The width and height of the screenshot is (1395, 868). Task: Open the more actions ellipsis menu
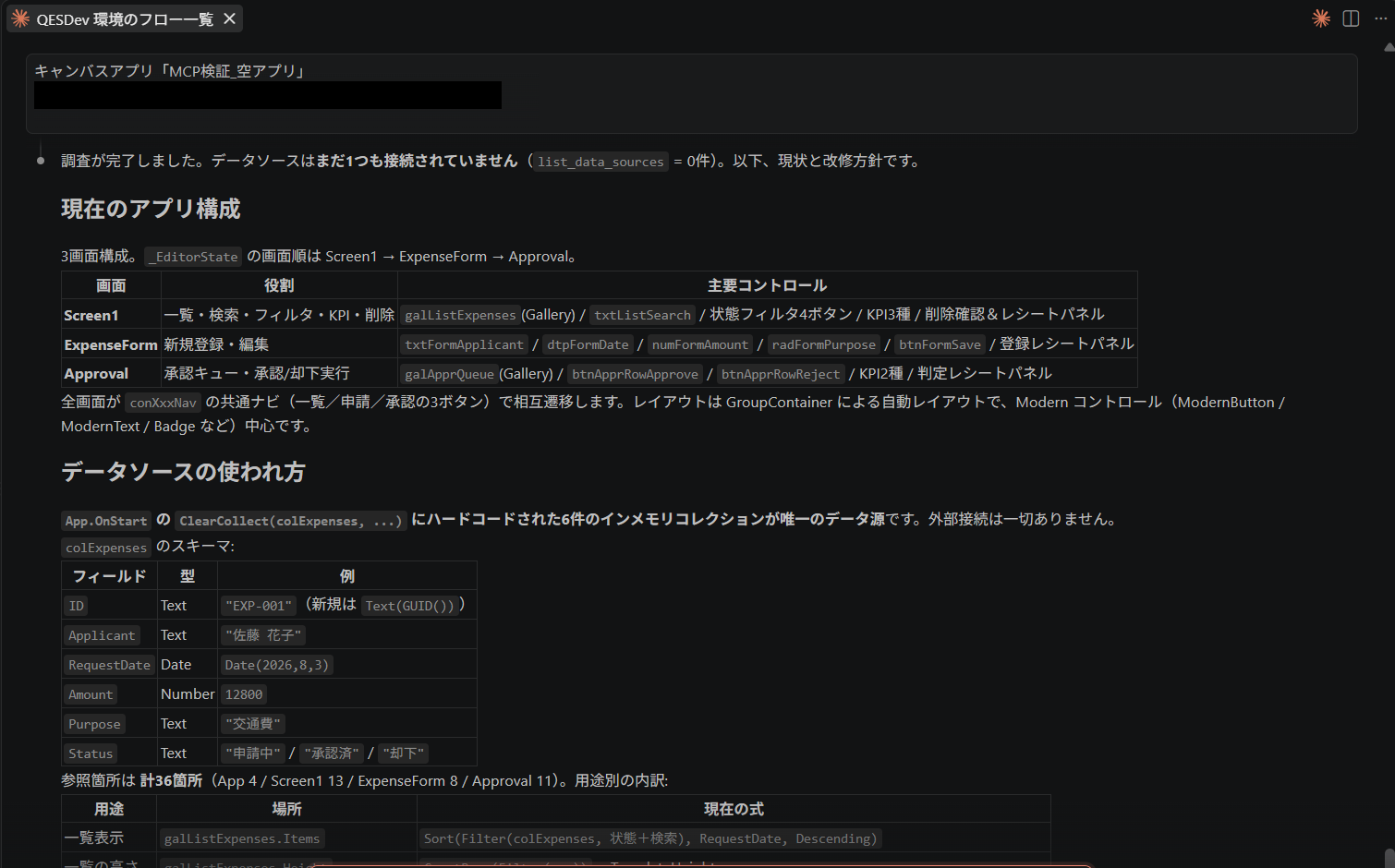[x=1380, y=18]
